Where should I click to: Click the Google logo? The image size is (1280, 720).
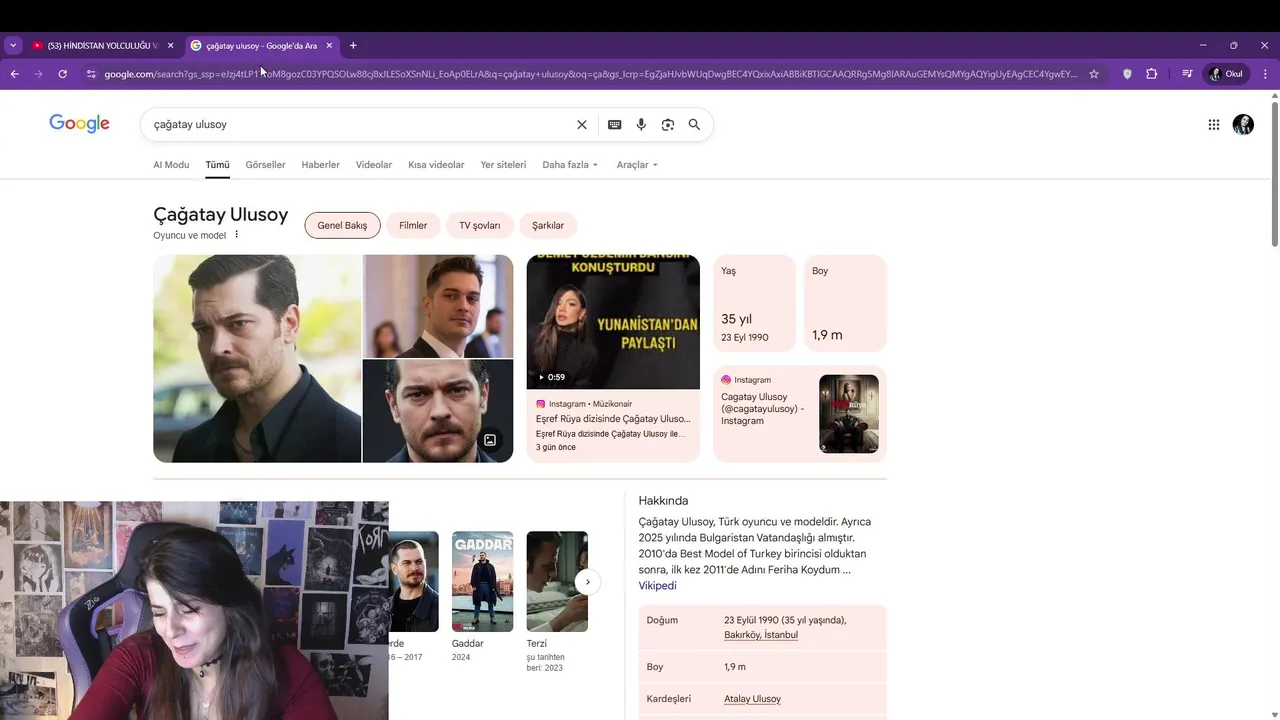click(x=79, y=124)
